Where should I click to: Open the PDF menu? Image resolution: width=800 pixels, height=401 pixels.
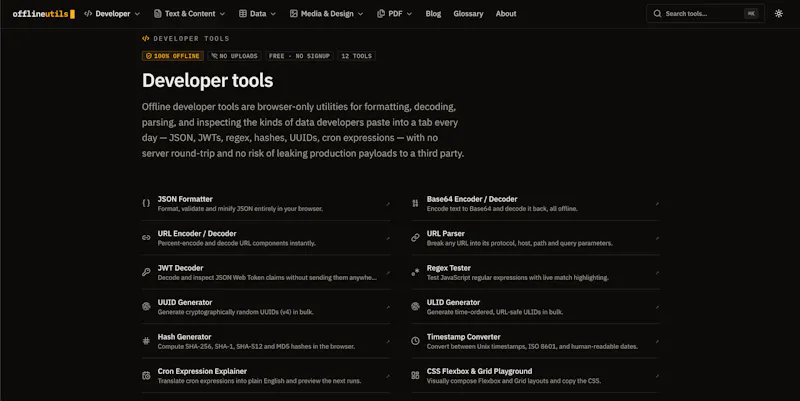tap(394, 14)
